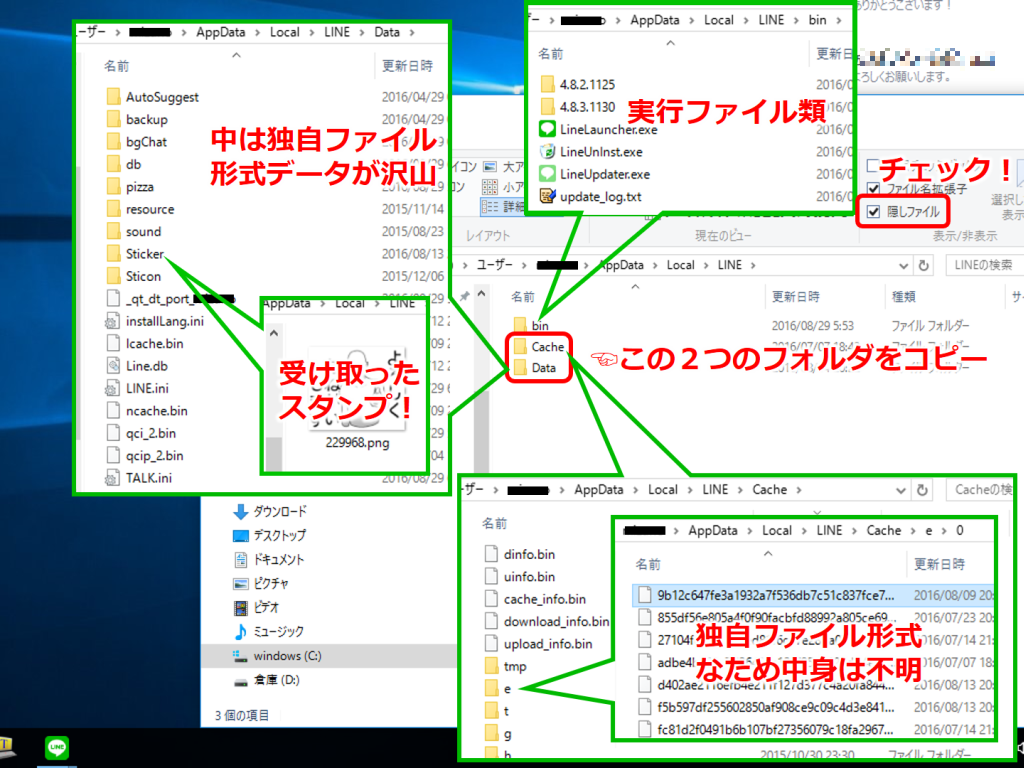Select uinfo.bin in Cache window
The width and height of the screenshot is (1024, 768).
[520, 577]
